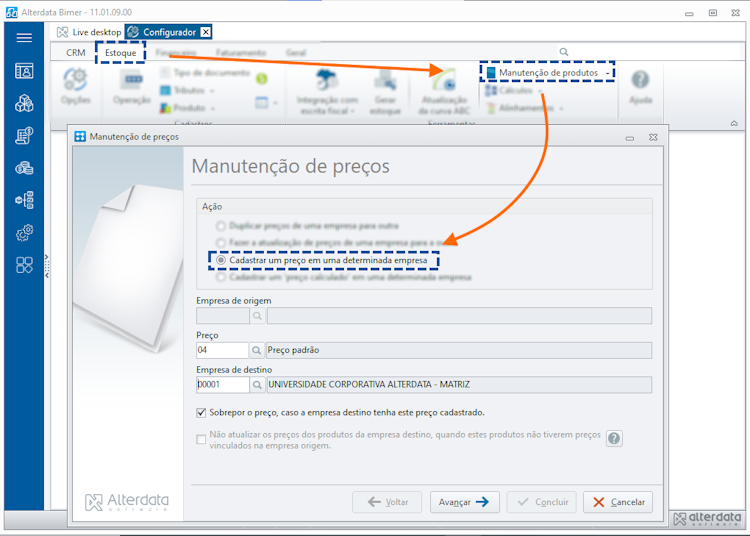This screenshot has height=536, width=750.
Task: Click the Empresa de origem code field
Action: pyautogui.click(x=223, y=316)
